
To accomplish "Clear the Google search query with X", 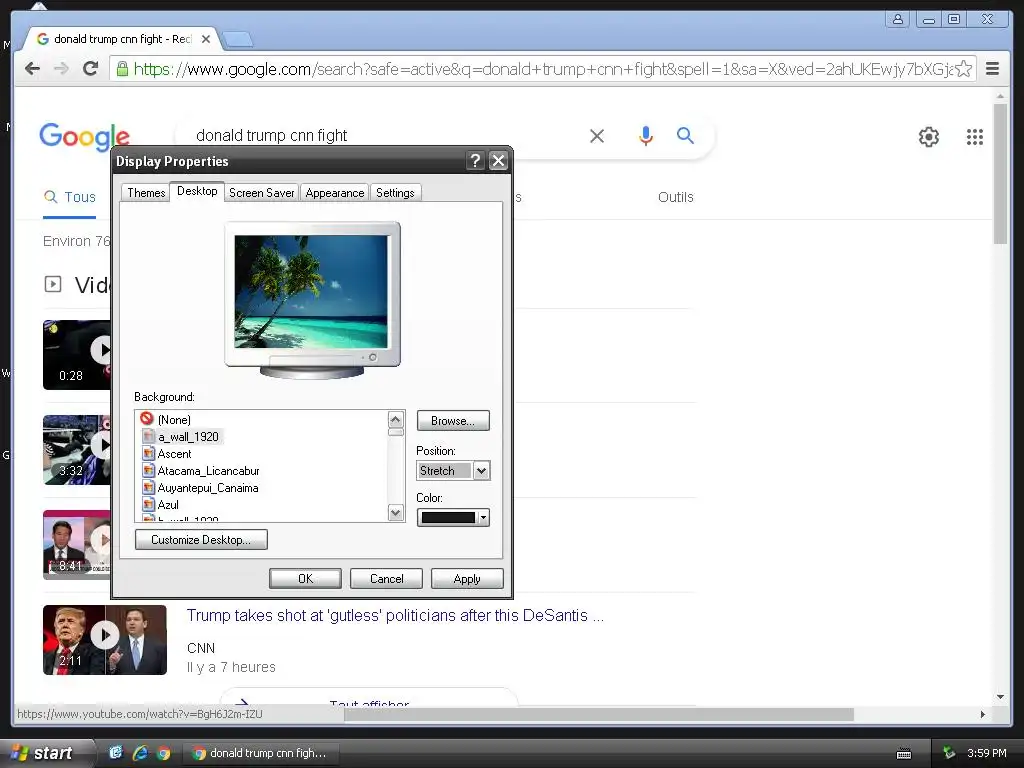I will [597, 136].
